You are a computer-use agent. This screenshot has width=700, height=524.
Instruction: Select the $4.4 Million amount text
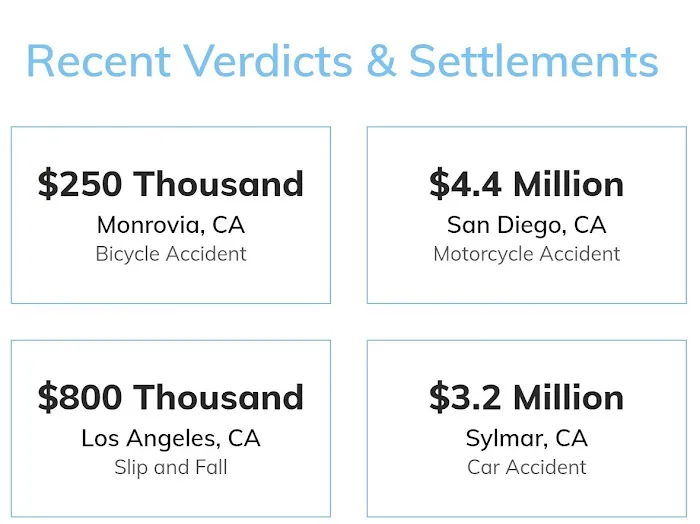tap(527, 184)
